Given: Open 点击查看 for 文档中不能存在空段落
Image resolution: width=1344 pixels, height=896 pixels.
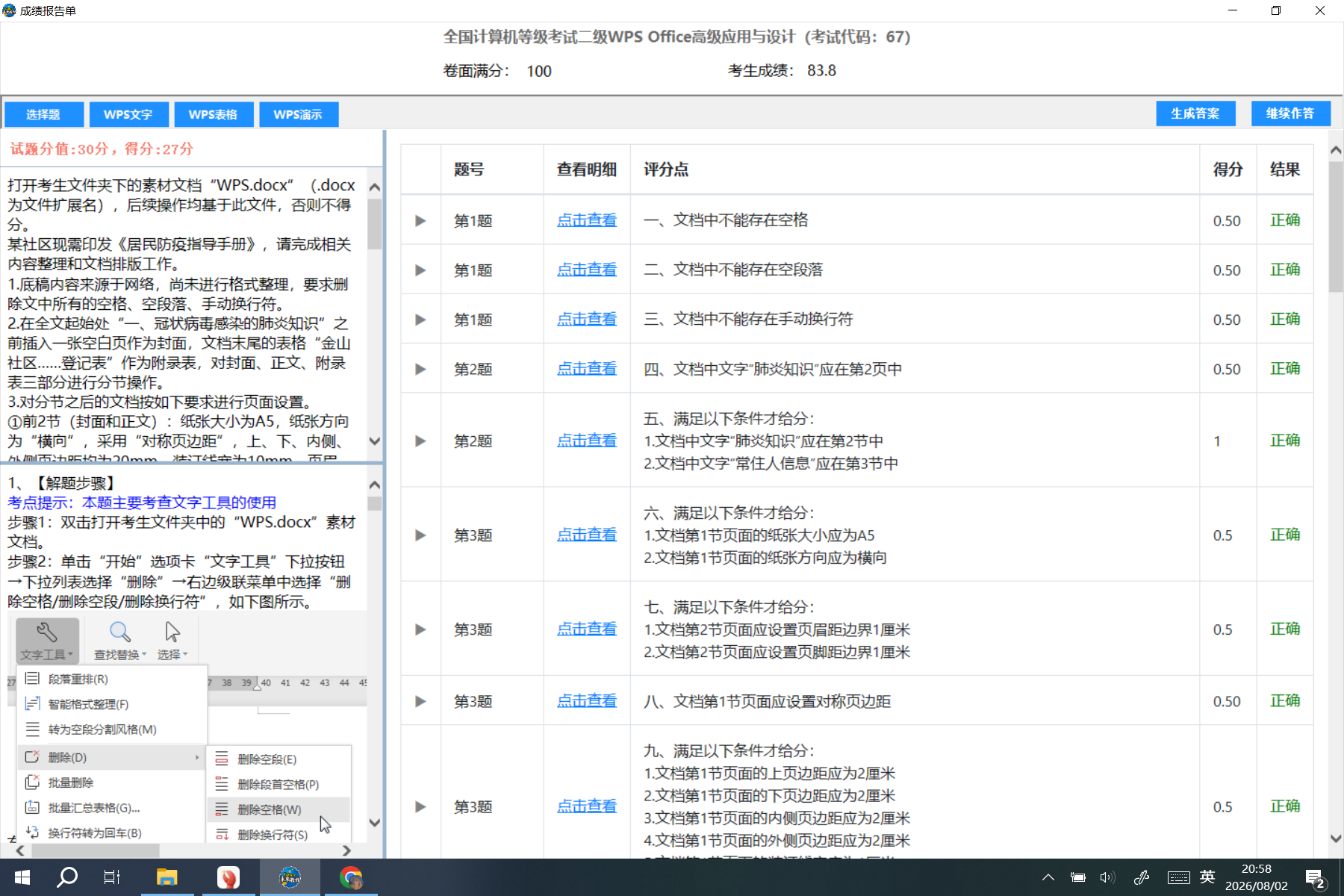Looking at the screenshot, I should (x=587, y=270).
